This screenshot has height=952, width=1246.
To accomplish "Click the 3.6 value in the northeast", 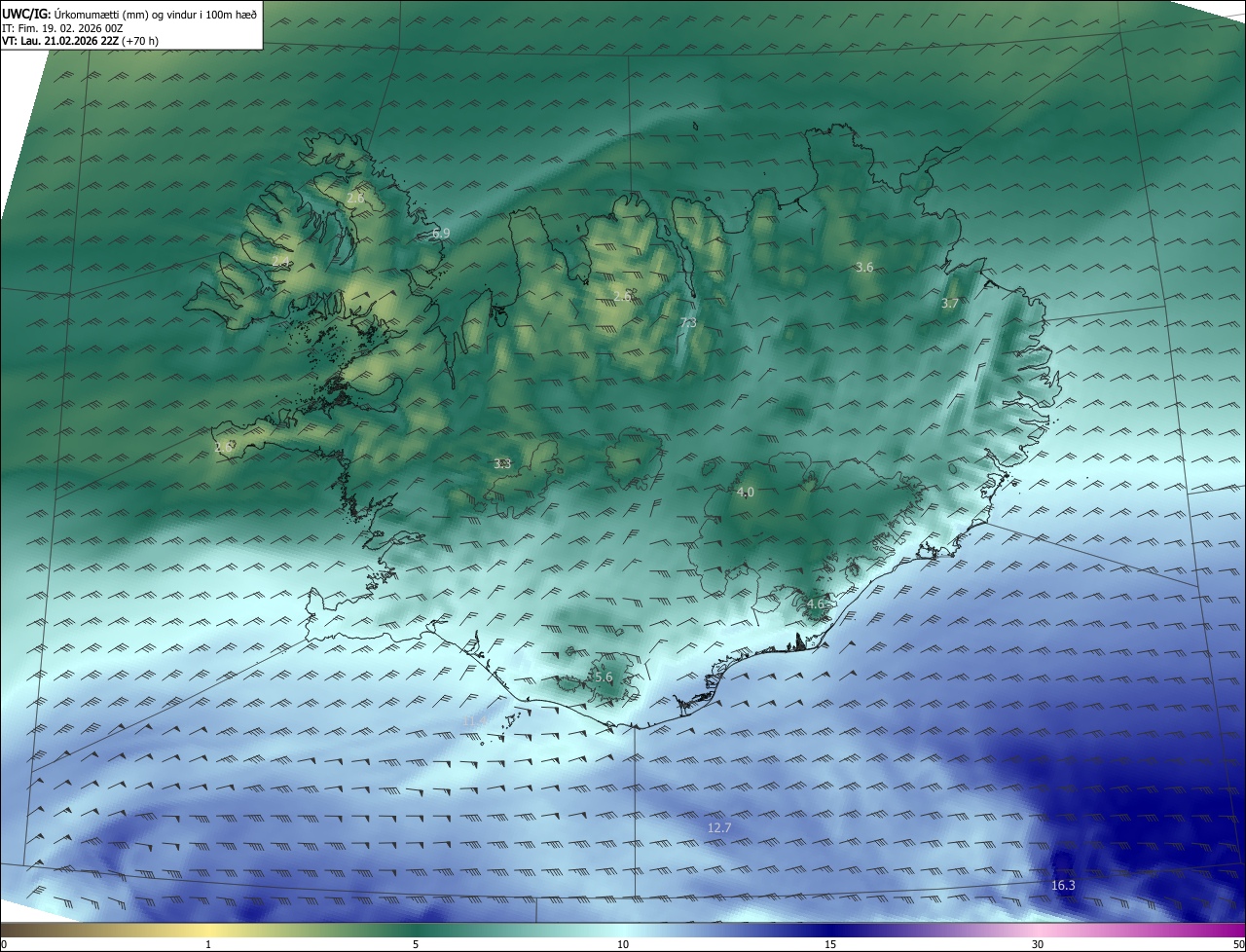I will click(863, 267).
